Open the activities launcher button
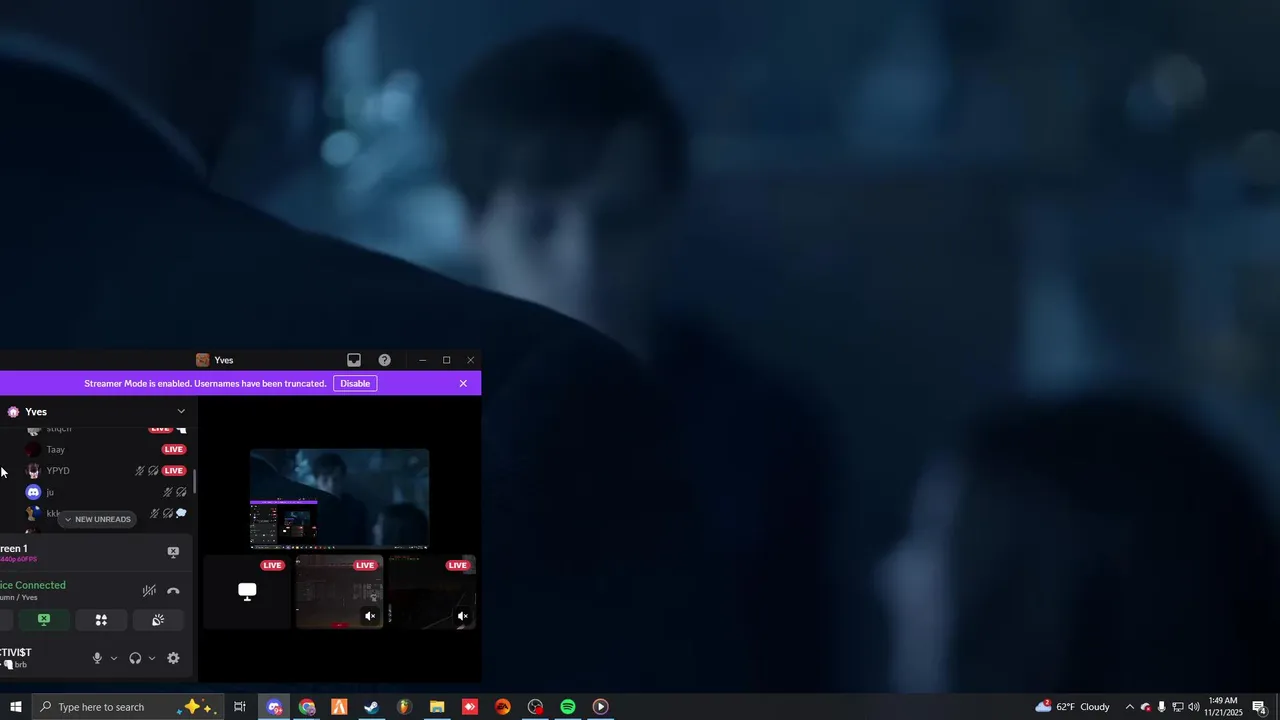The height and width of the screenshot is (720, 1280). pos(101,620)
